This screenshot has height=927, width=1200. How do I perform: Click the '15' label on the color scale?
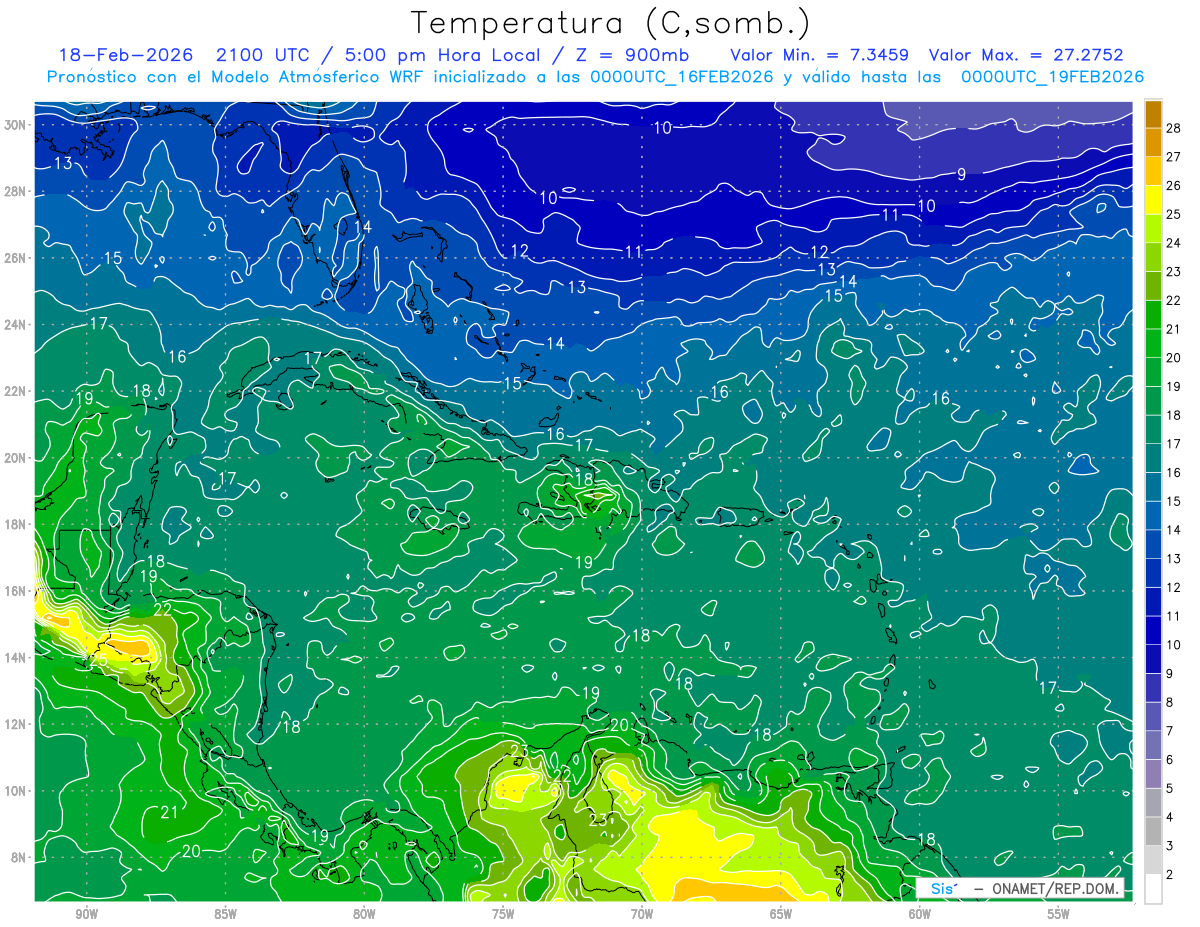(x=1175, y=501)
